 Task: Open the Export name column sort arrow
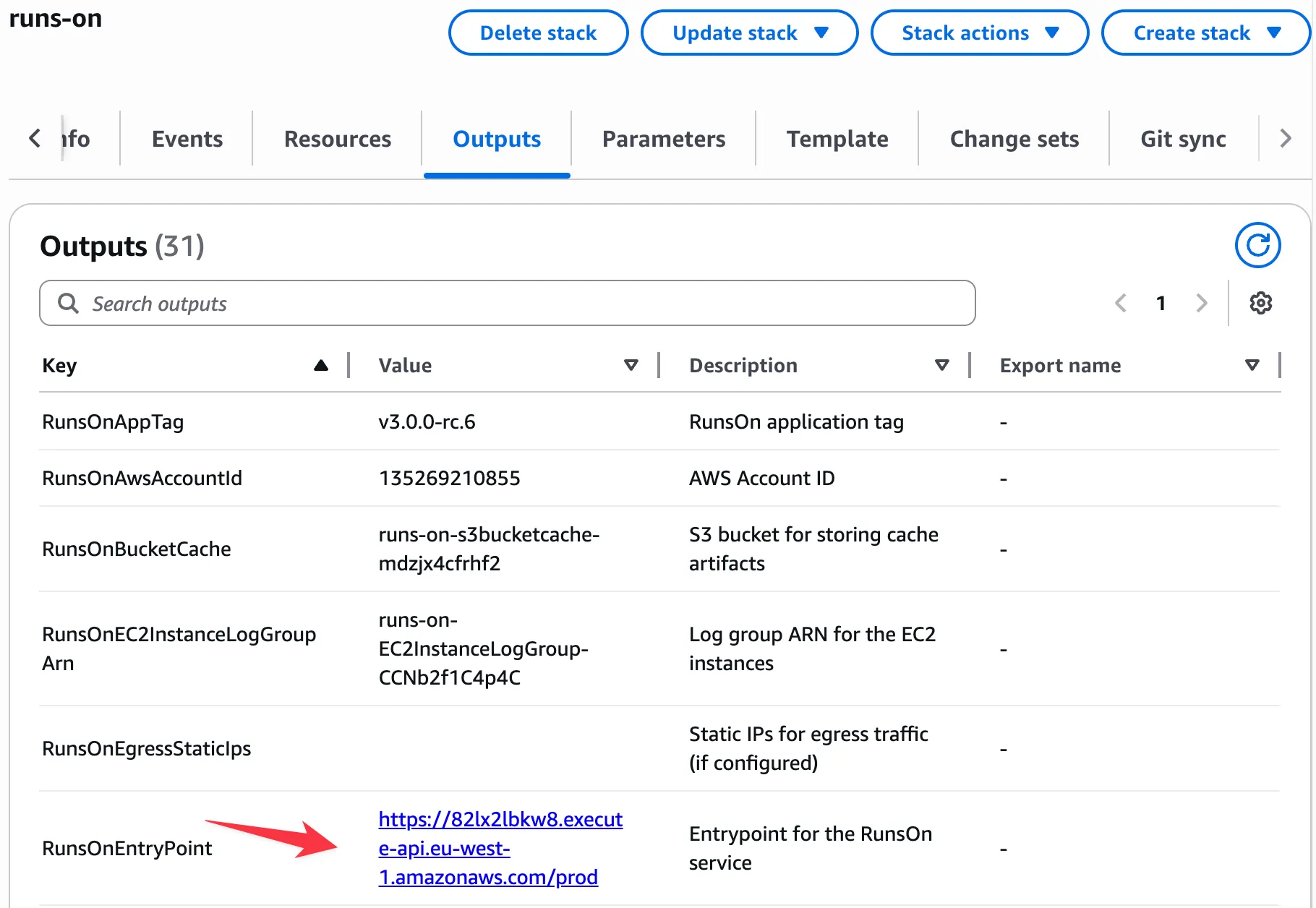[x=1252, y=365]
